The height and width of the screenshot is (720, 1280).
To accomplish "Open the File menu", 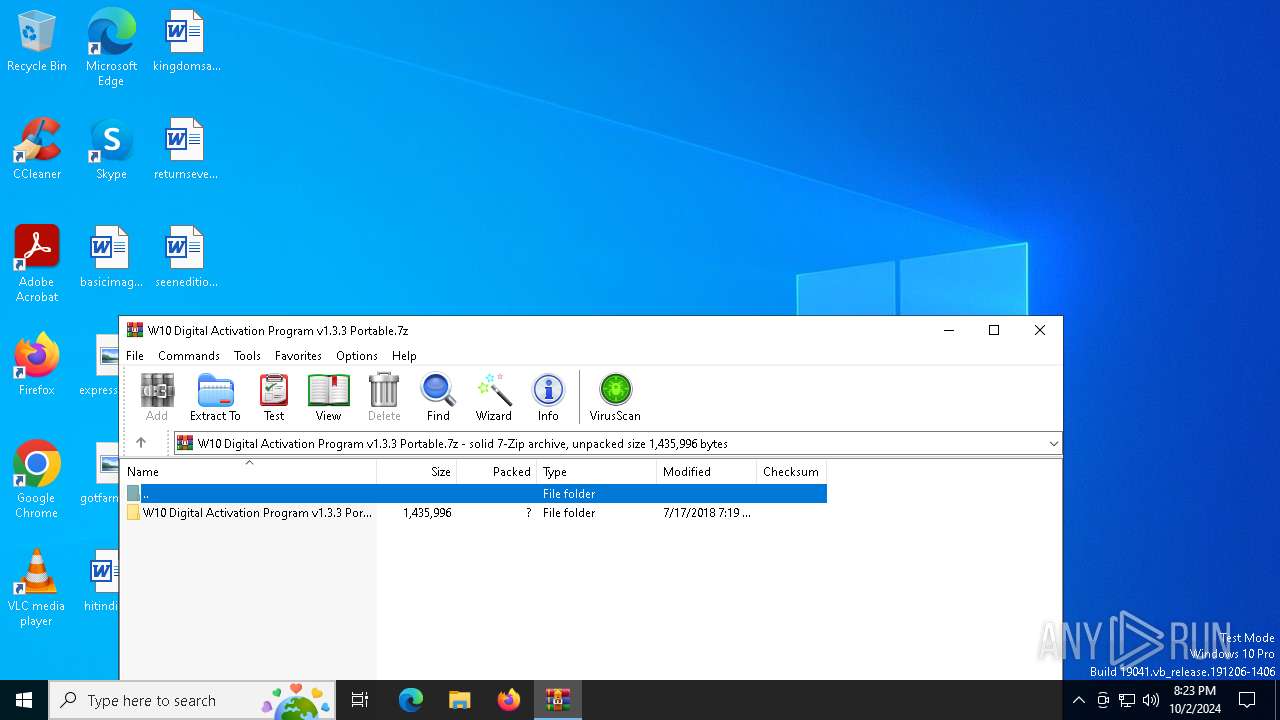I will (x=135, y=356).
